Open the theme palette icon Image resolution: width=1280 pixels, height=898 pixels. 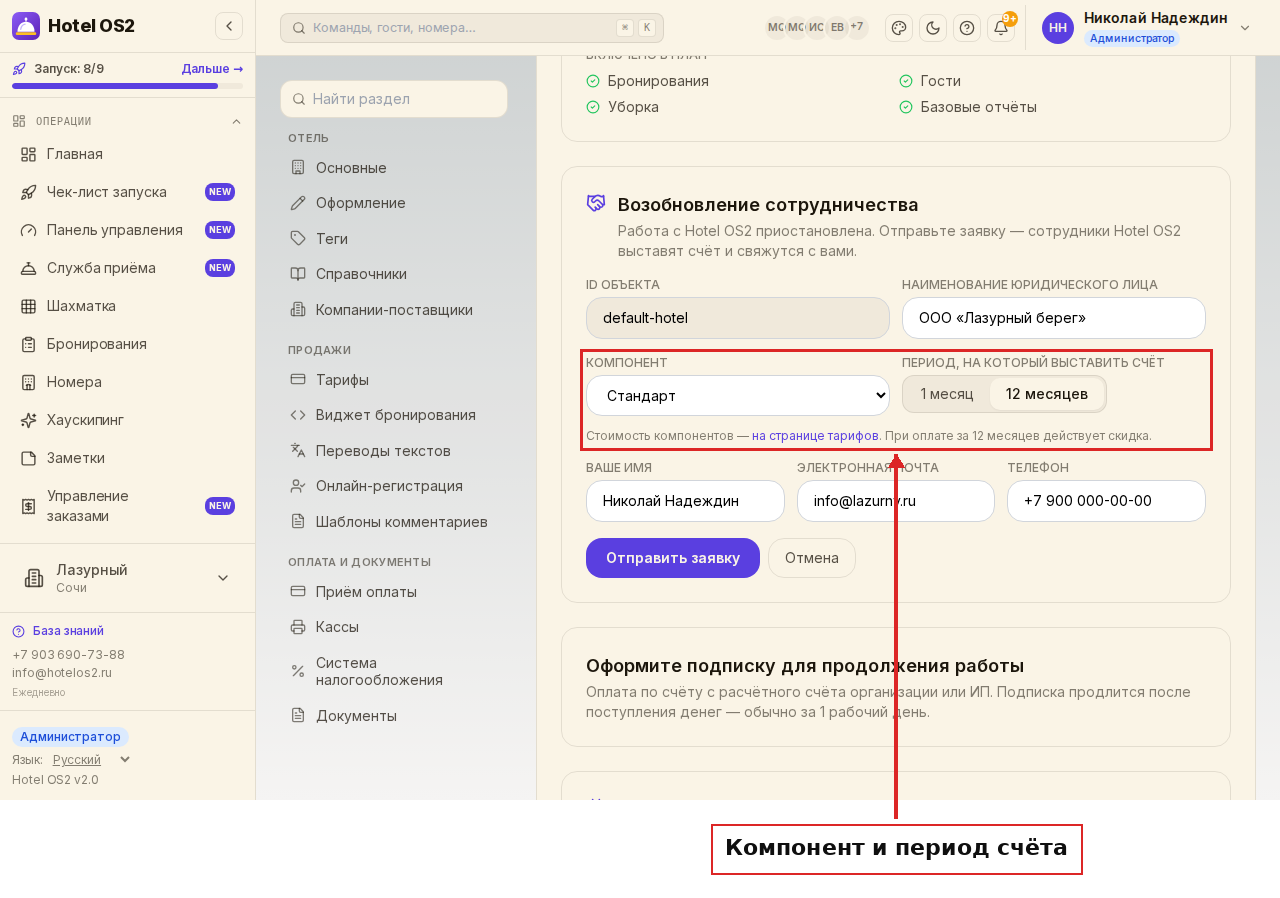click(x=899, y=28)
